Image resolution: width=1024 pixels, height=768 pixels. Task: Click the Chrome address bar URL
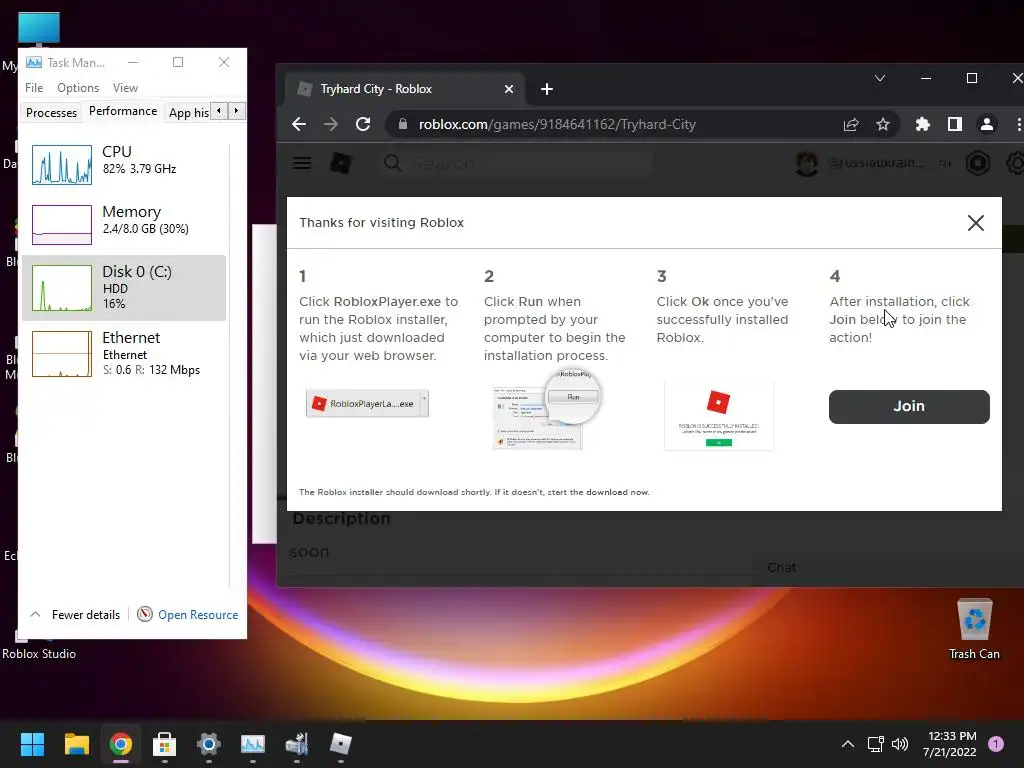pyautogui.click(x=557, y=124)
